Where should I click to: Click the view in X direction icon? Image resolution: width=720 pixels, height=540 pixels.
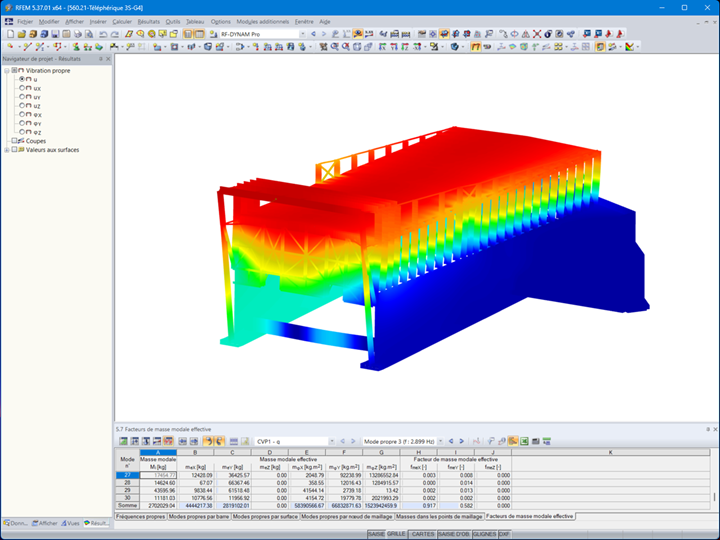click(382, 47)
